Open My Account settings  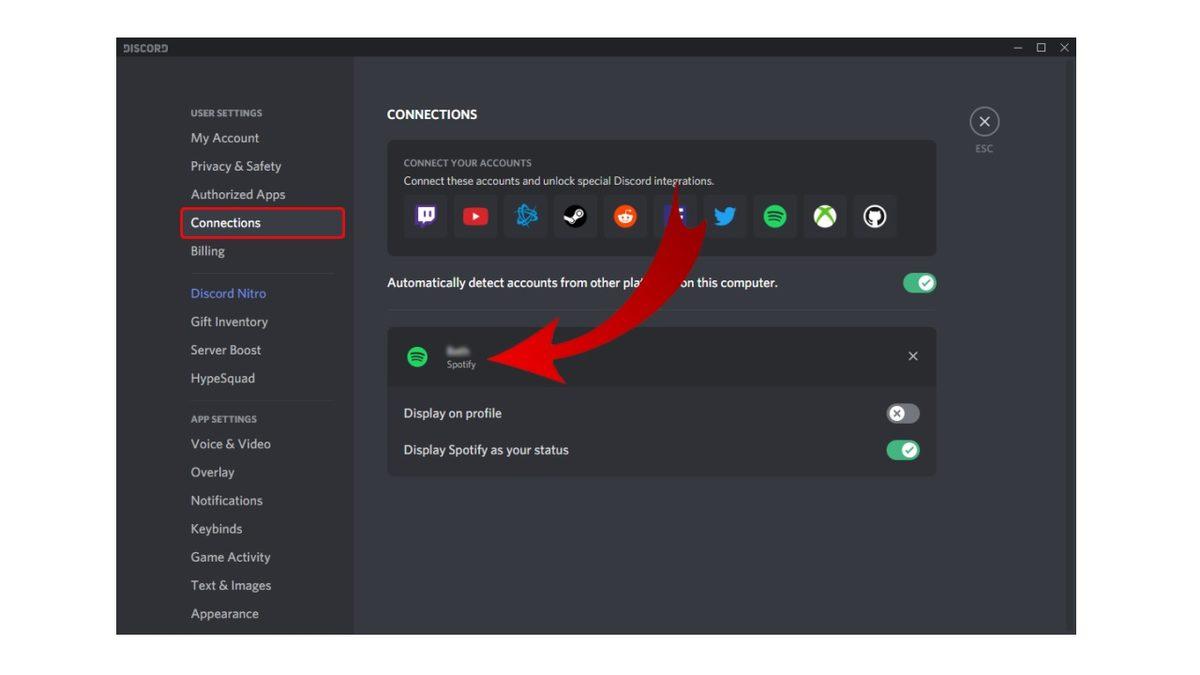[x=224, y=137]
